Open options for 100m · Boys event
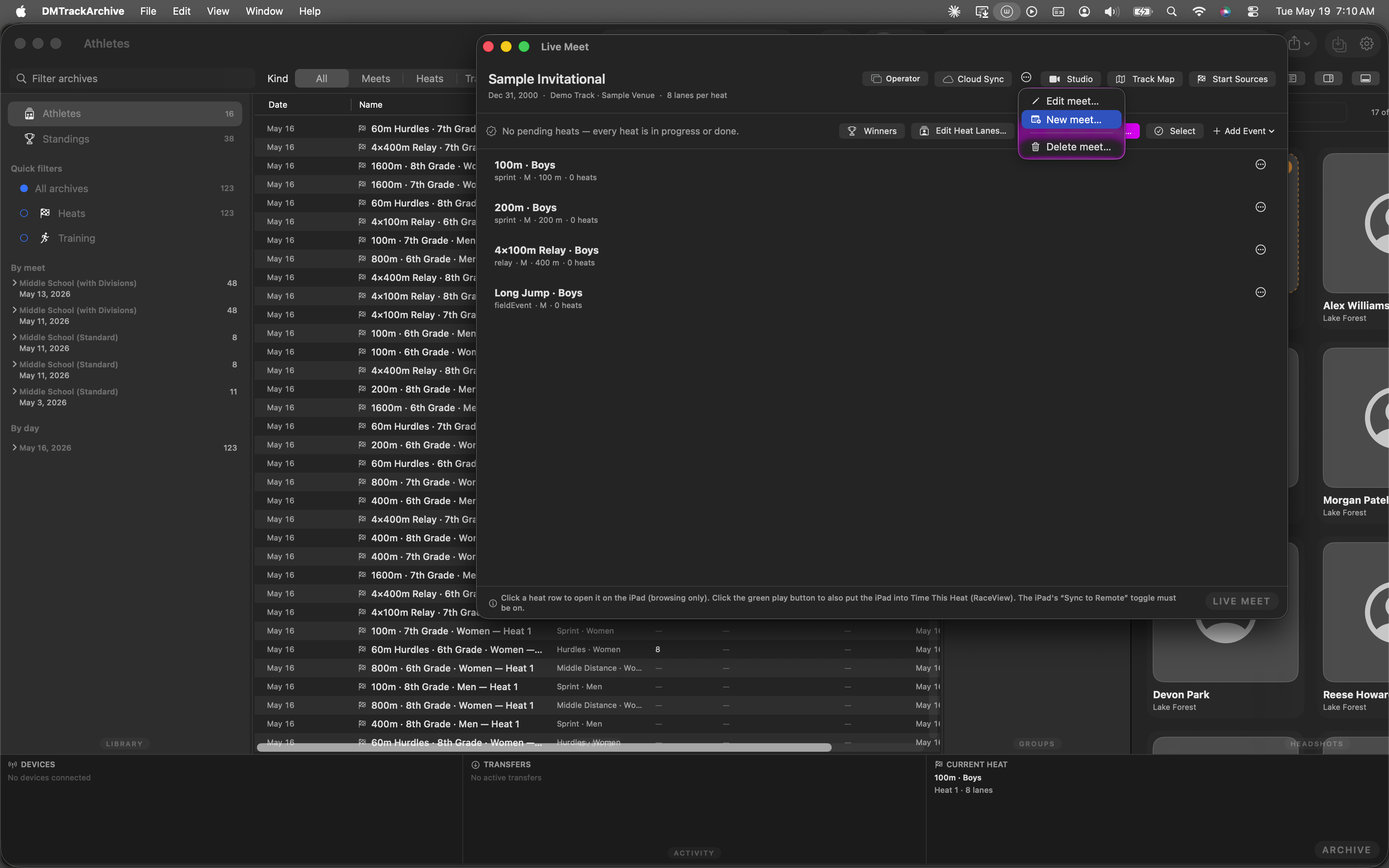The height and width of the screenshot is (868, 1389). [1260, 165]
